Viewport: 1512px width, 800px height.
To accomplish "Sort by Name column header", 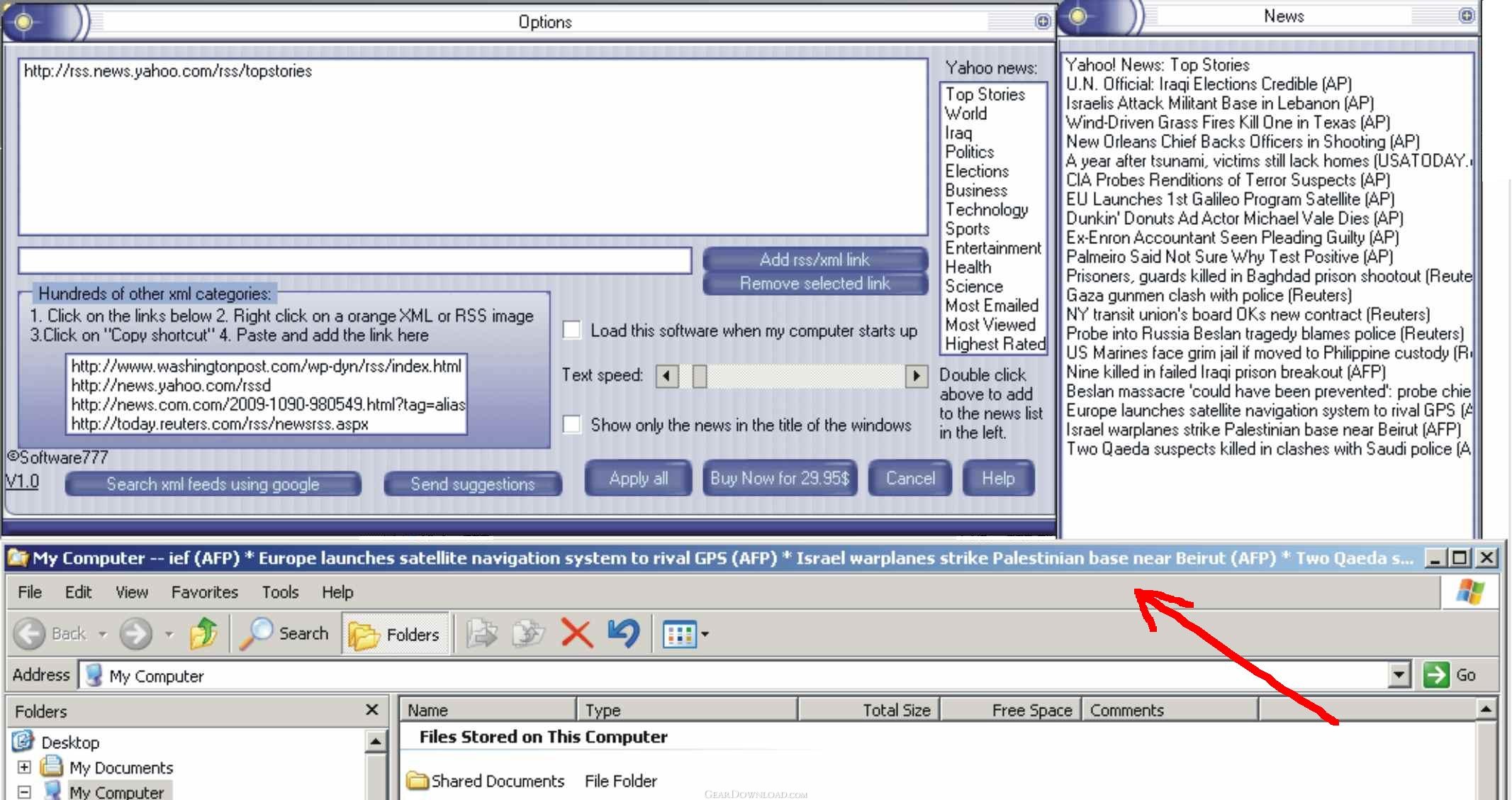I will (x=488, y=709).
